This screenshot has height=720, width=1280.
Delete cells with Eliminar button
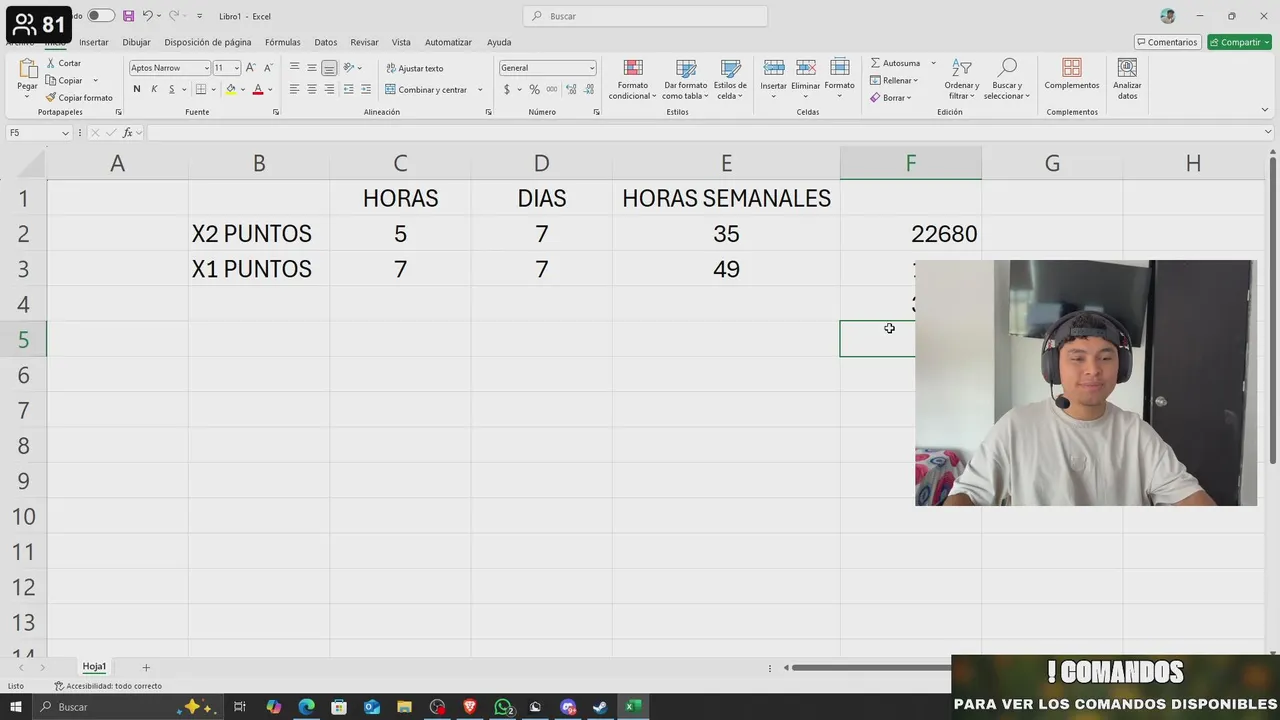pos(806,79)
